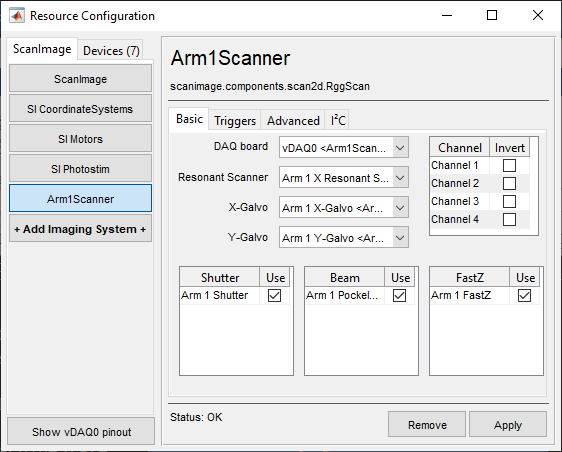Select the Arm 1 FastZ row text
Image resolution: width=562 pixels, height=452 pixels.
(461, 295)
